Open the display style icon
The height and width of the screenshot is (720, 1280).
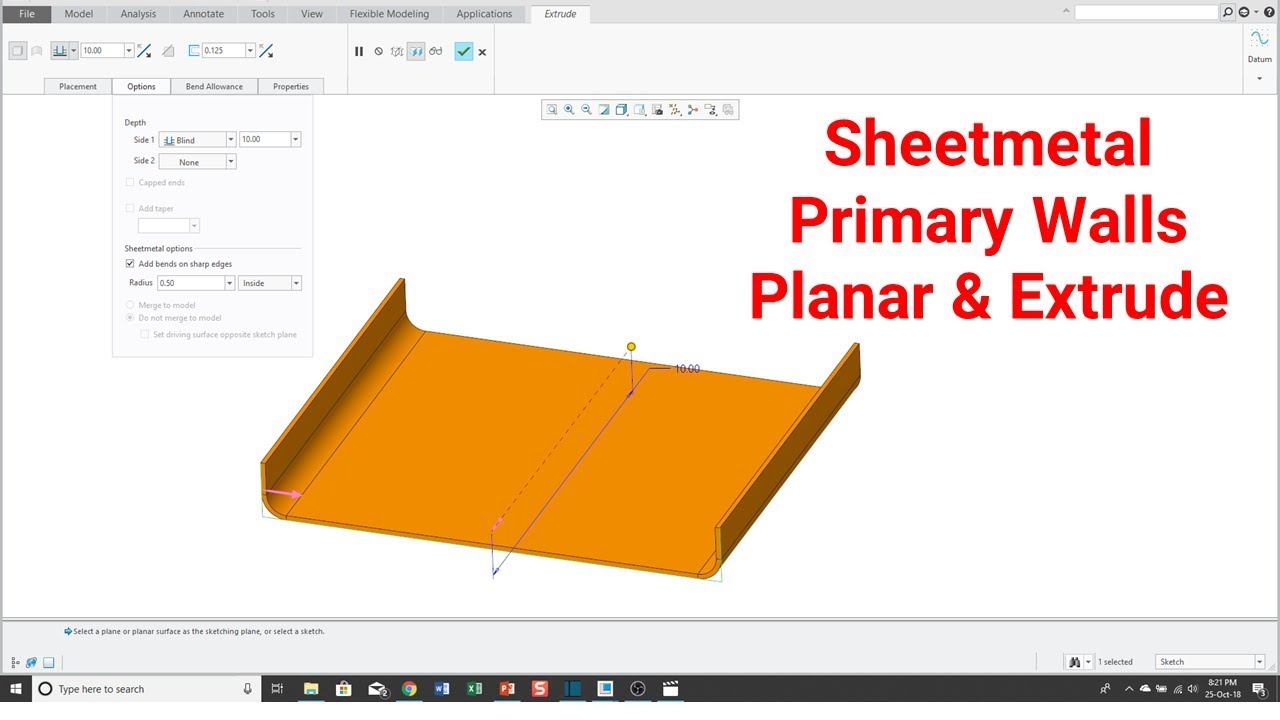pos(622,110)
